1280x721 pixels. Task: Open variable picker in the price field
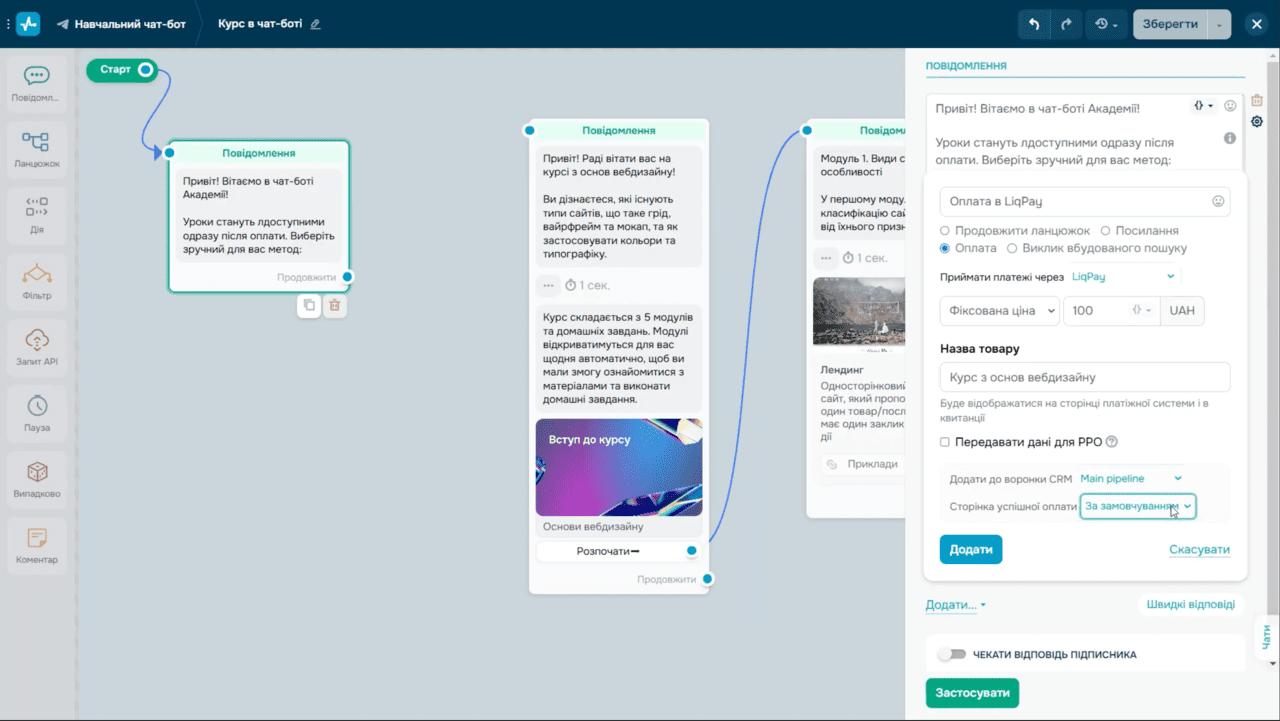(1142, 311)
